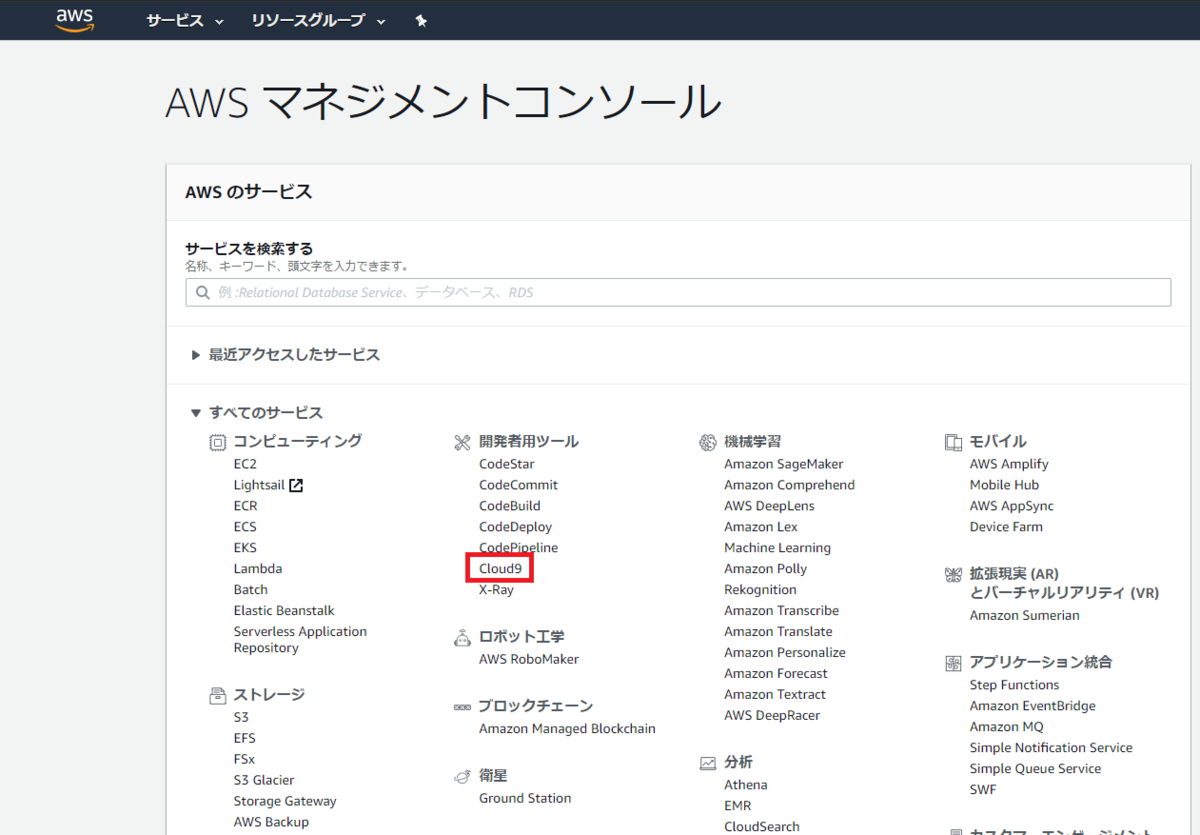Open AWS DeepLens
Image resolution: width=1200 pixels, height=835 pixels.
coord(770,506)
